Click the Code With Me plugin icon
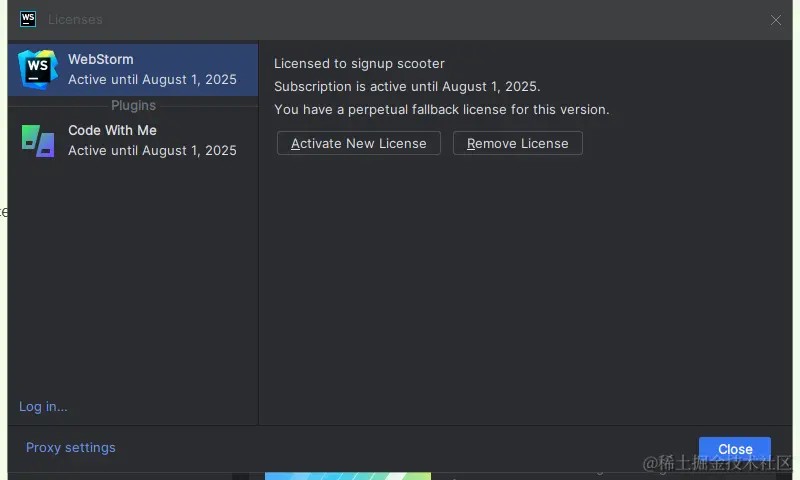The width and height of the screenshot is (800, 480). pyautogui.click(x=38, y=140)
